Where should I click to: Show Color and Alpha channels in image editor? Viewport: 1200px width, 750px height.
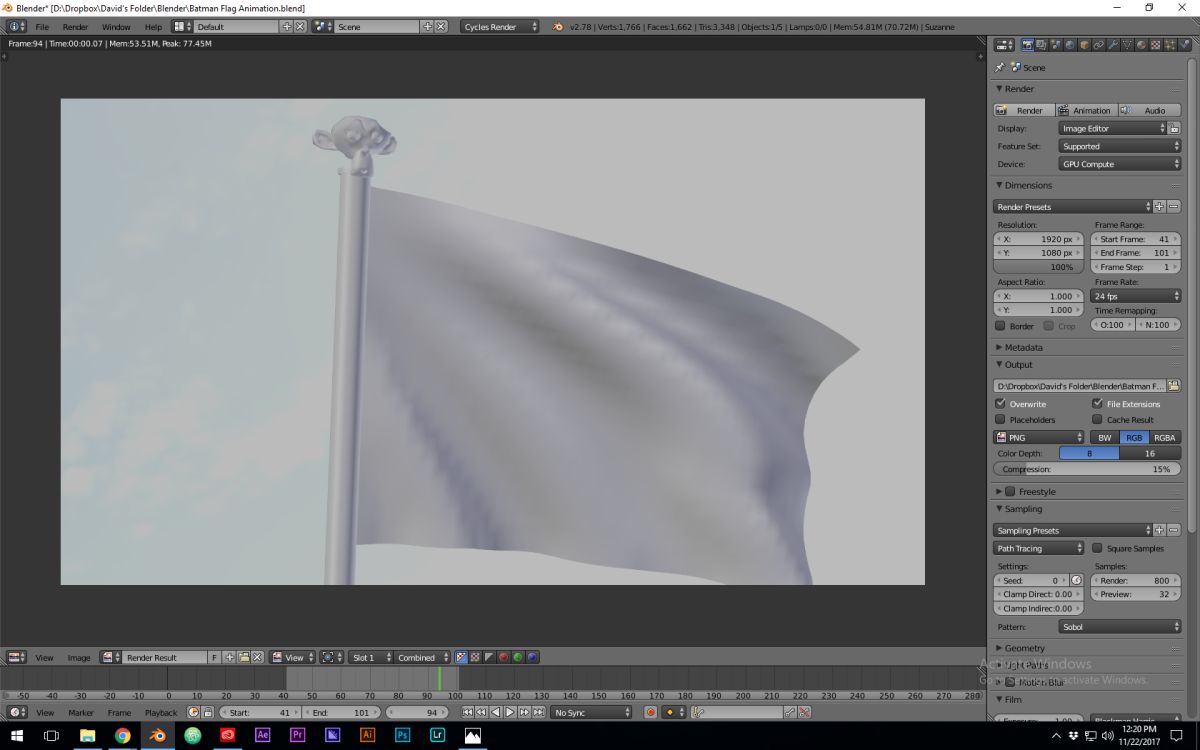click(x=462, y=657)
